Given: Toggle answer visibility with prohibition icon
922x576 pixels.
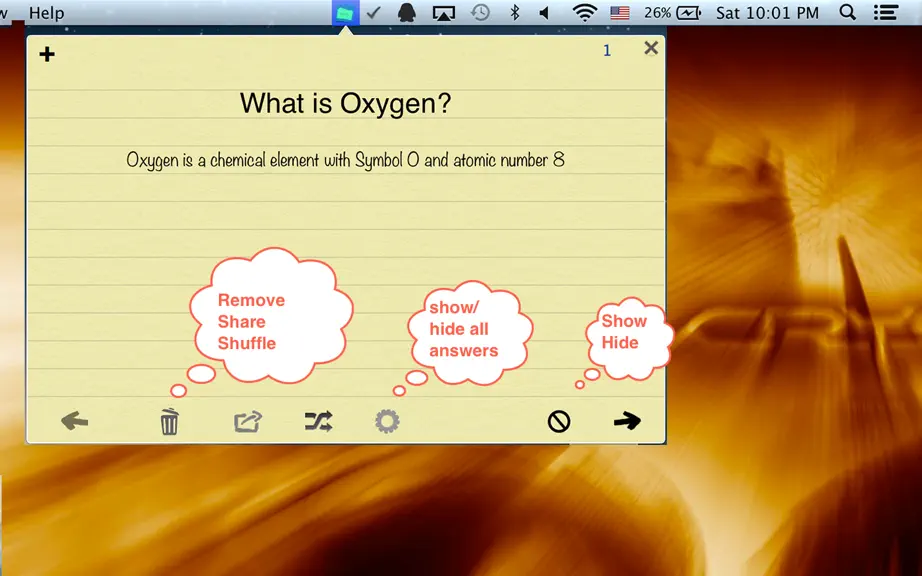Looking at the screenshot, I should (559, 421).
